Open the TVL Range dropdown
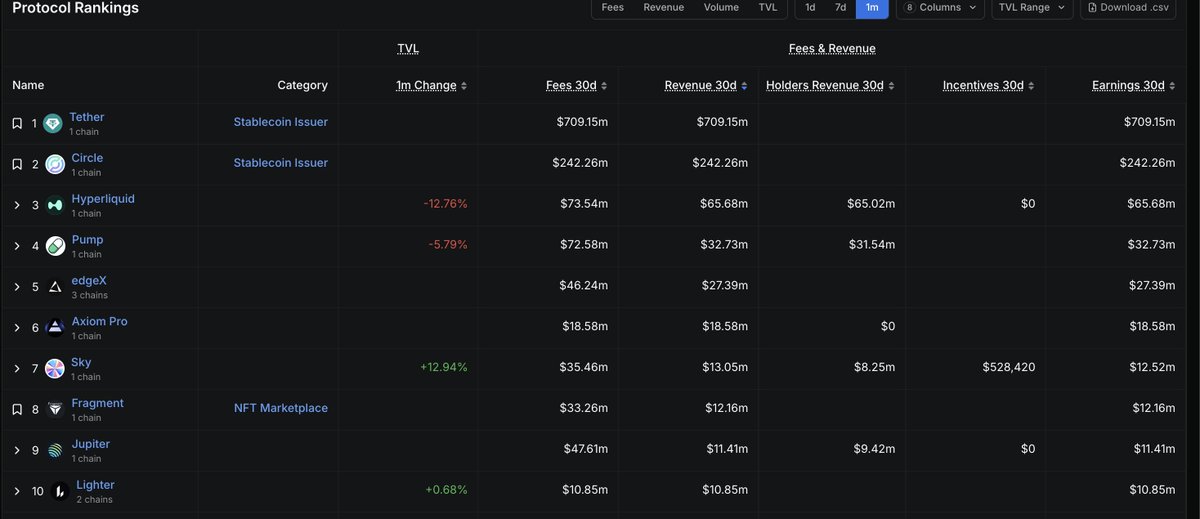 [1032, 8]
